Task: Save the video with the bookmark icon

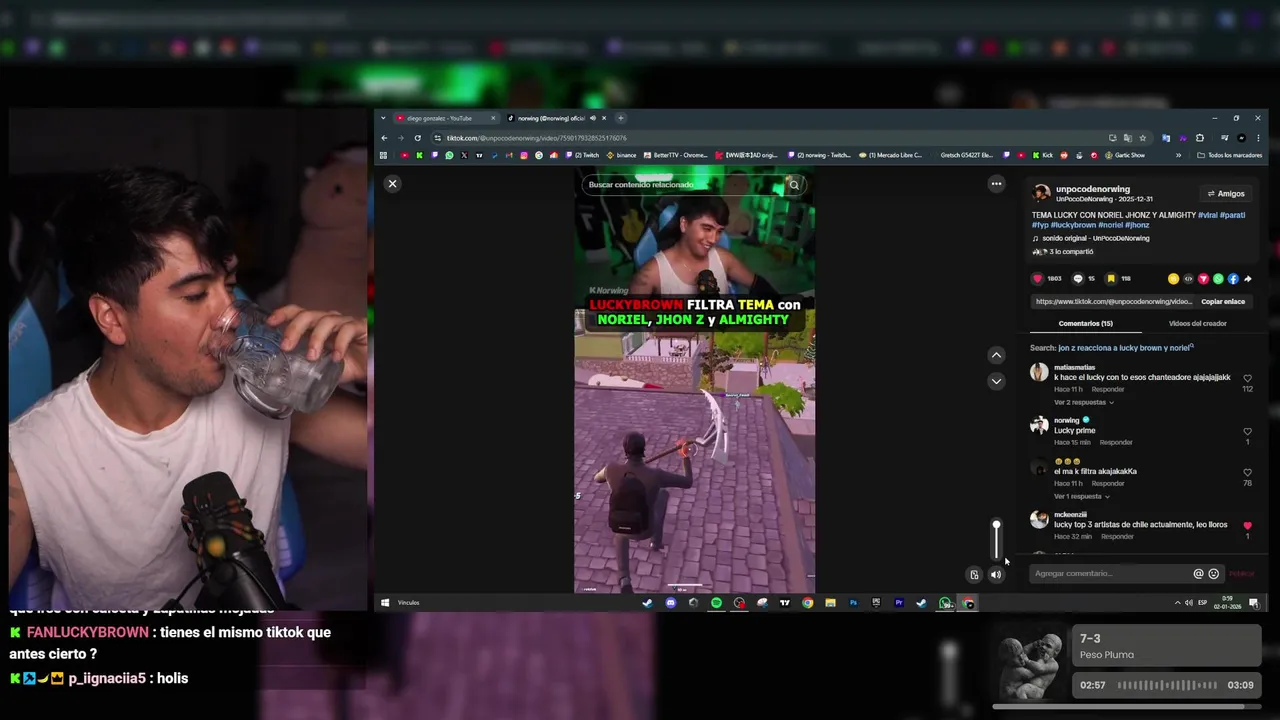Action: pos(1111,279)
